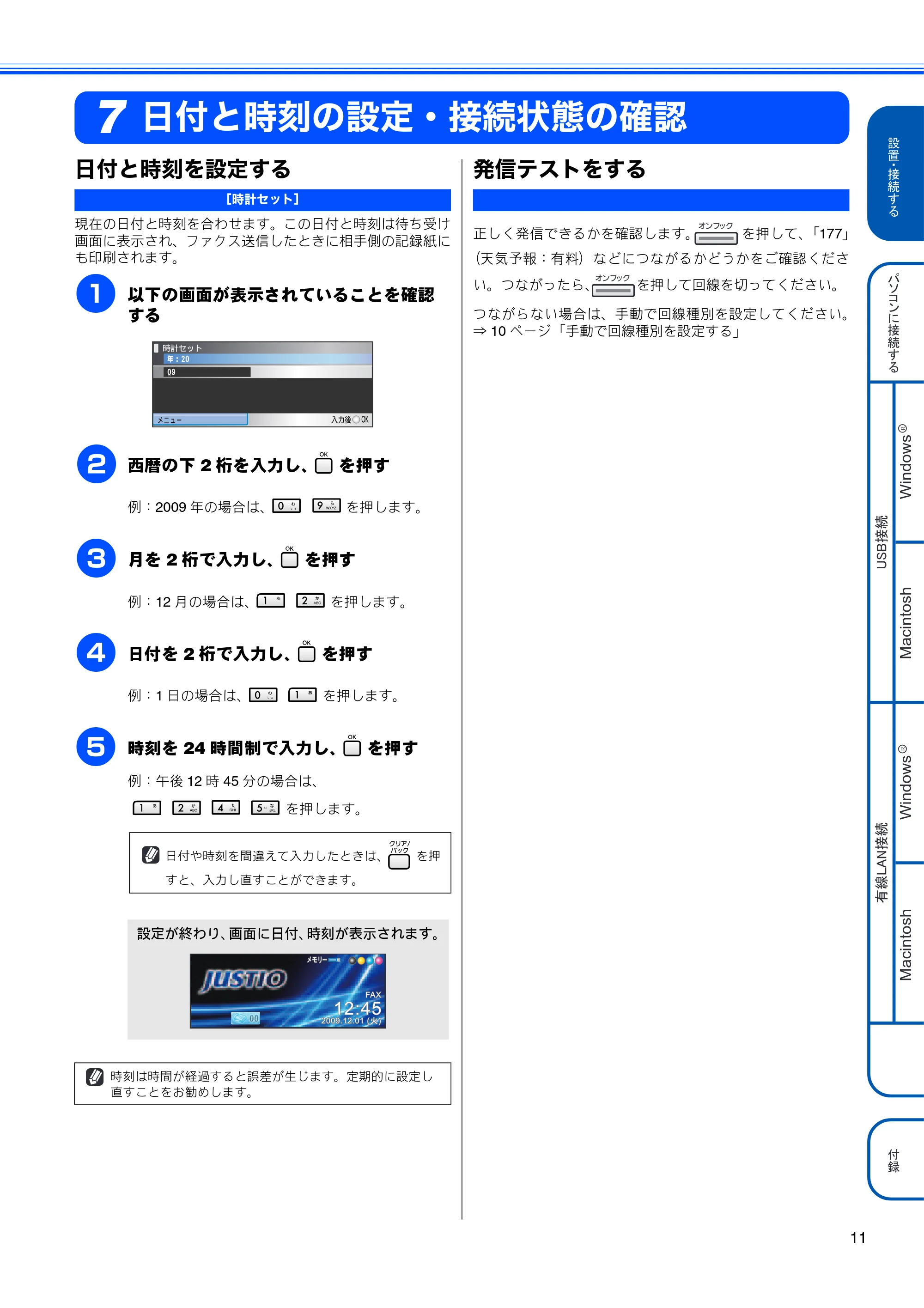Click the 09 input field on the 時計セット screen
The width and height of the screenshot is (924, 1308).
[207, 372]
